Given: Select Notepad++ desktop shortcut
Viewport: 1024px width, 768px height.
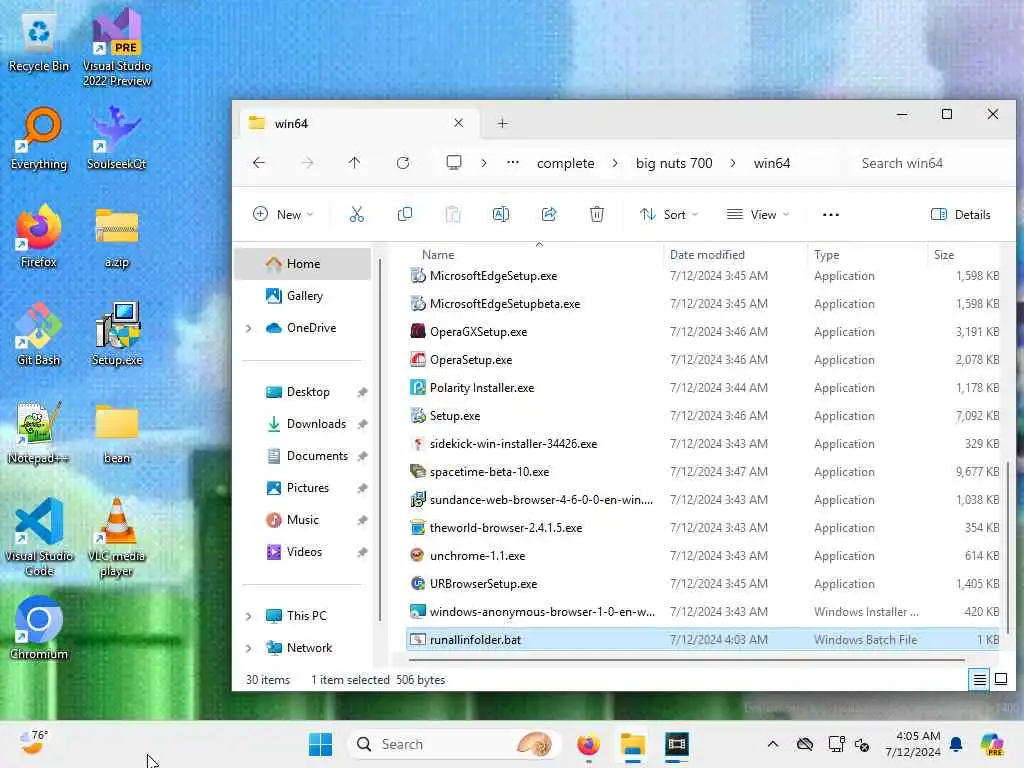Looking at the screenshot, I should pos(39,432).
